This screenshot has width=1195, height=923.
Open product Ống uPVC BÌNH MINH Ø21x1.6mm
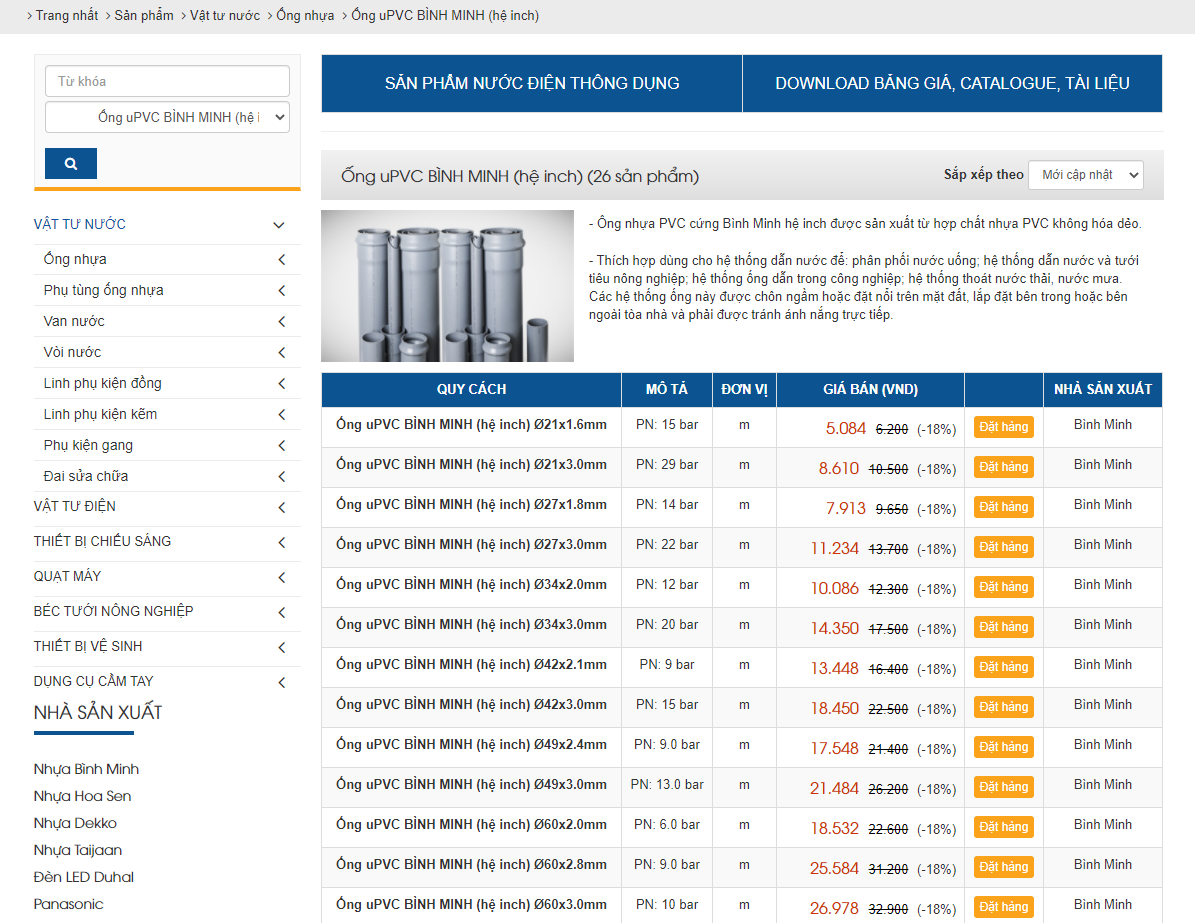(471, 425)
